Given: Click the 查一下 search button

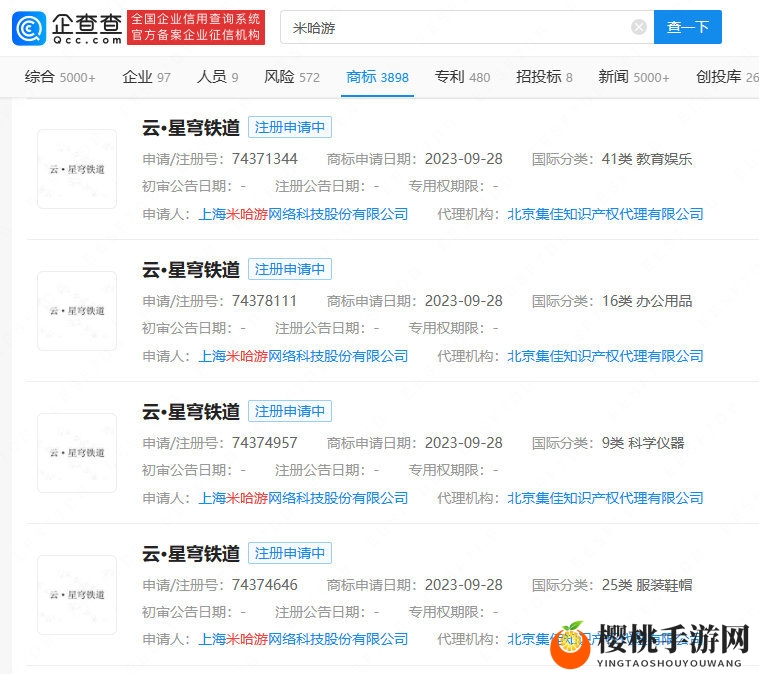Looking at the screenshot, I should [x=687, y=27].
